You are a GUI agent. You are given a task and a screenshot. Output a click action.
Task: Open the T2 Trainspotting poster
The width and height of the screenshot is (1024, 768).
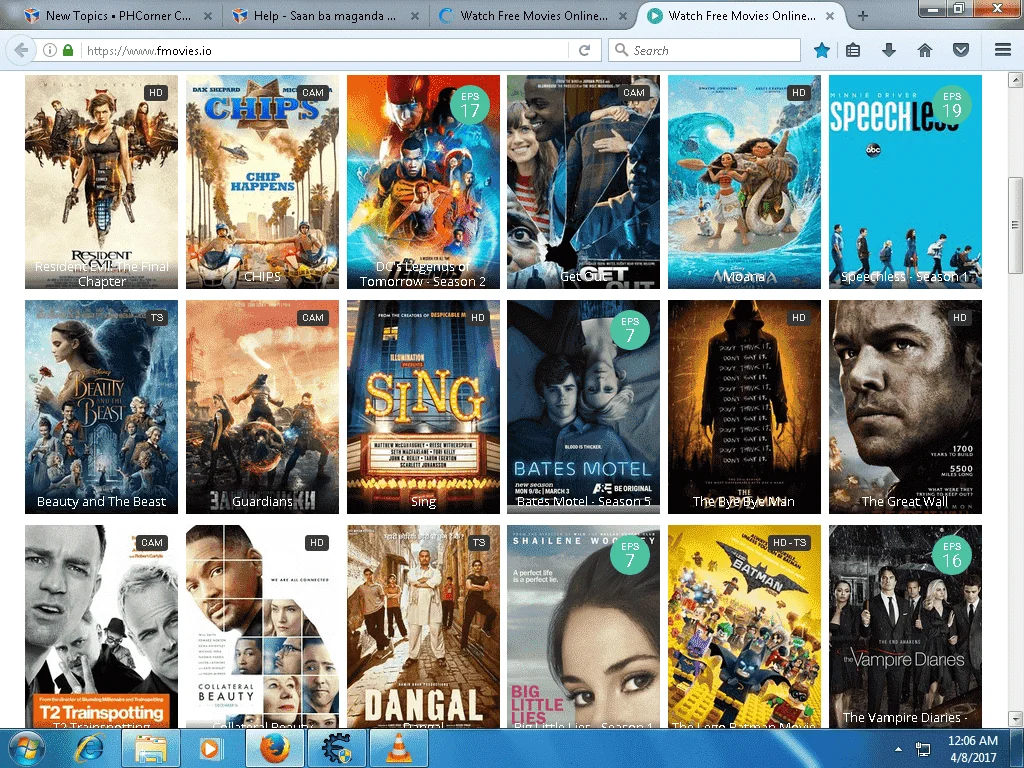pyautogui.click(x=101, y=626)
